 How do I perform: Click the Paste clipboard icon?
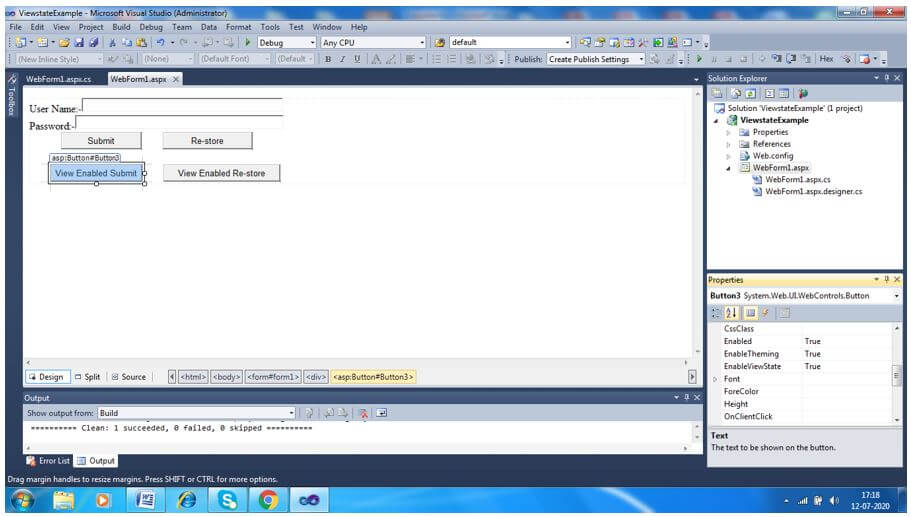point(141,42)
